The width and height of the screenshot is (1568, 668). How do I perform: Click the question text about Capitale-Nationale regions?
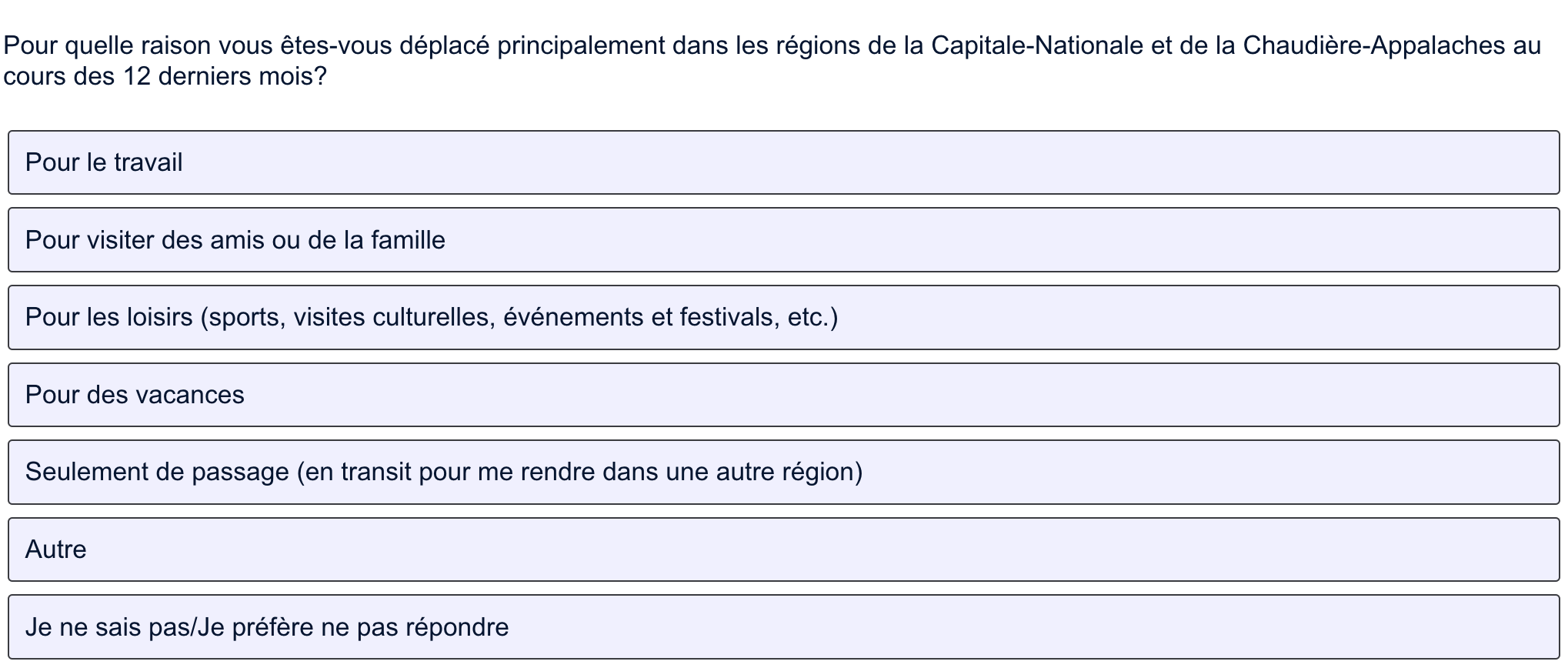point(772,61)
